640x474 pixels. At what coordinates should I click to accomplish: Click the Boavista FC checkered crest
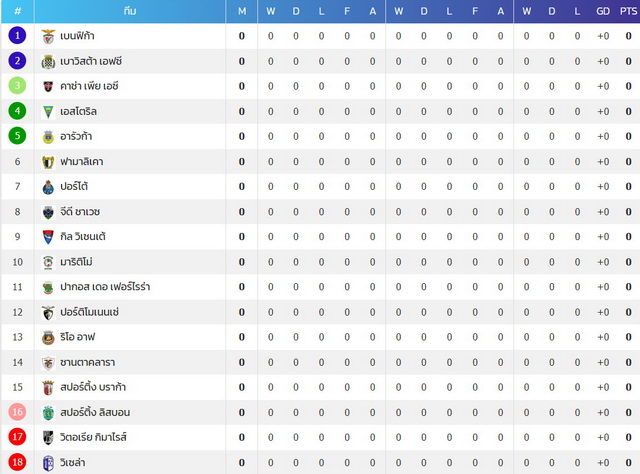click(x=48, y=62)
